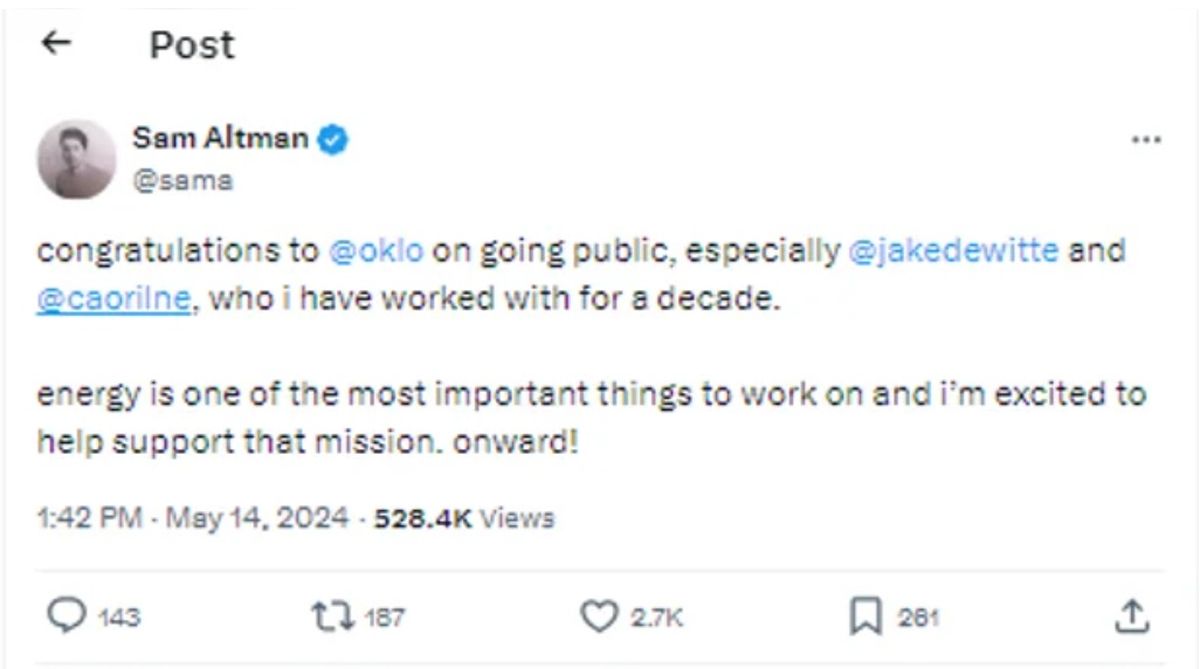
Task: Click the Sam Altman display name
Action: (x=220, y=138)
